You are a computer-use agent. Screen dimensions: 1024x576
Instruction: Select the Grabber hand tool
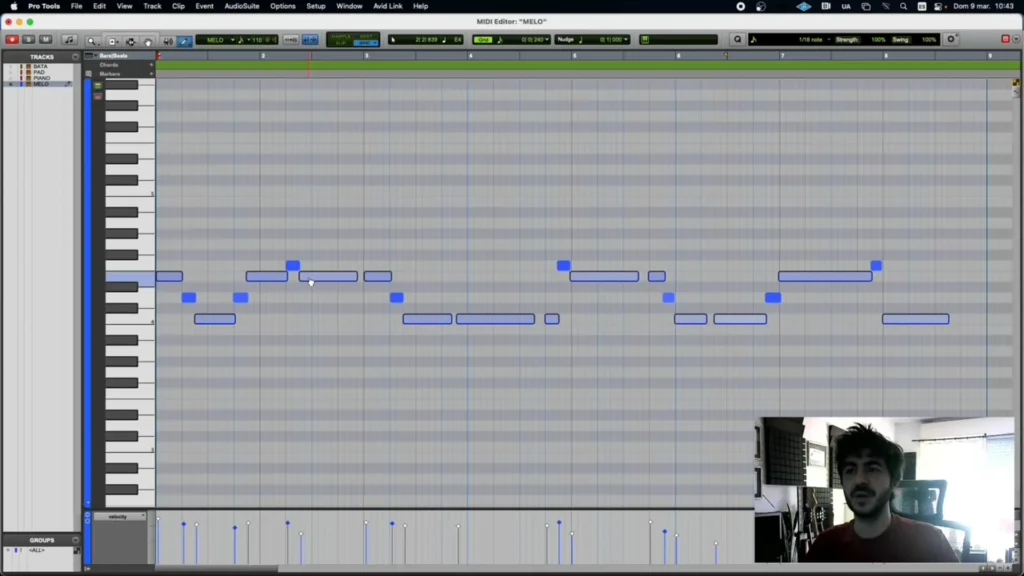[148, 40]
